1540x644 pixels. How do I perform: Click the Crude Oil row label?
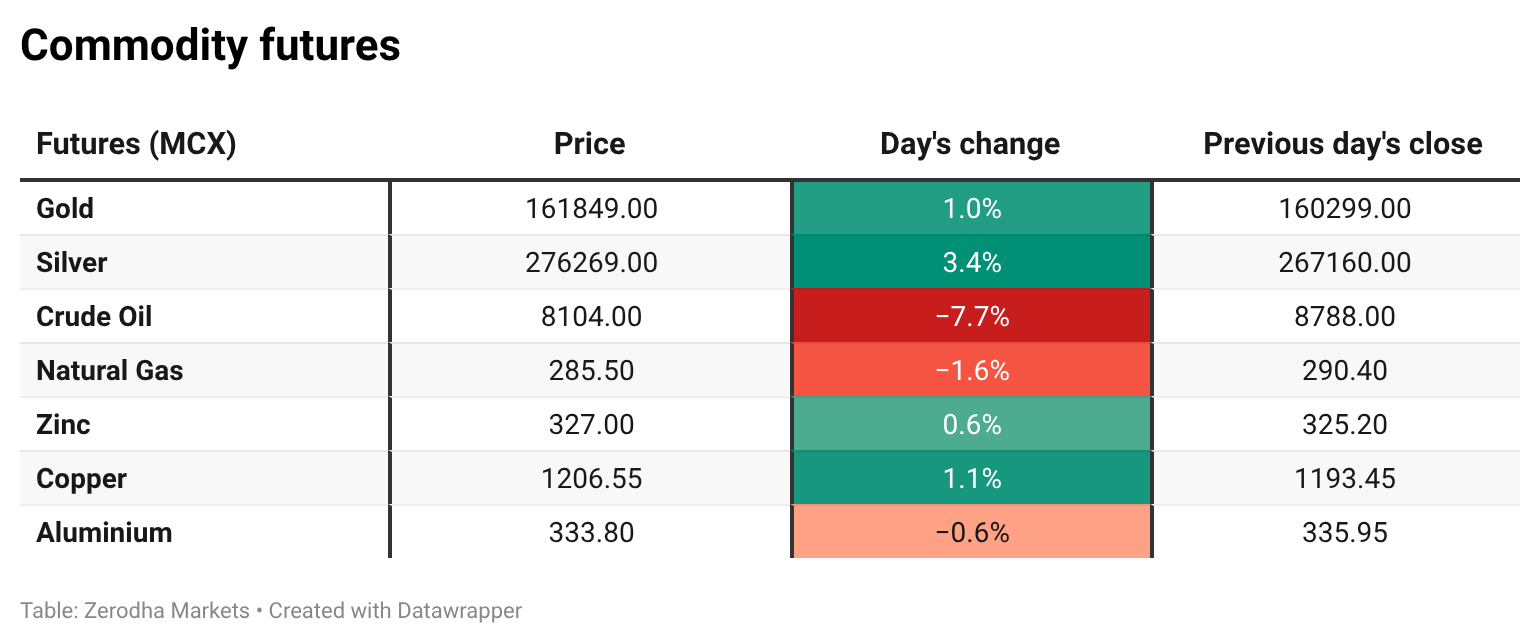94,317
